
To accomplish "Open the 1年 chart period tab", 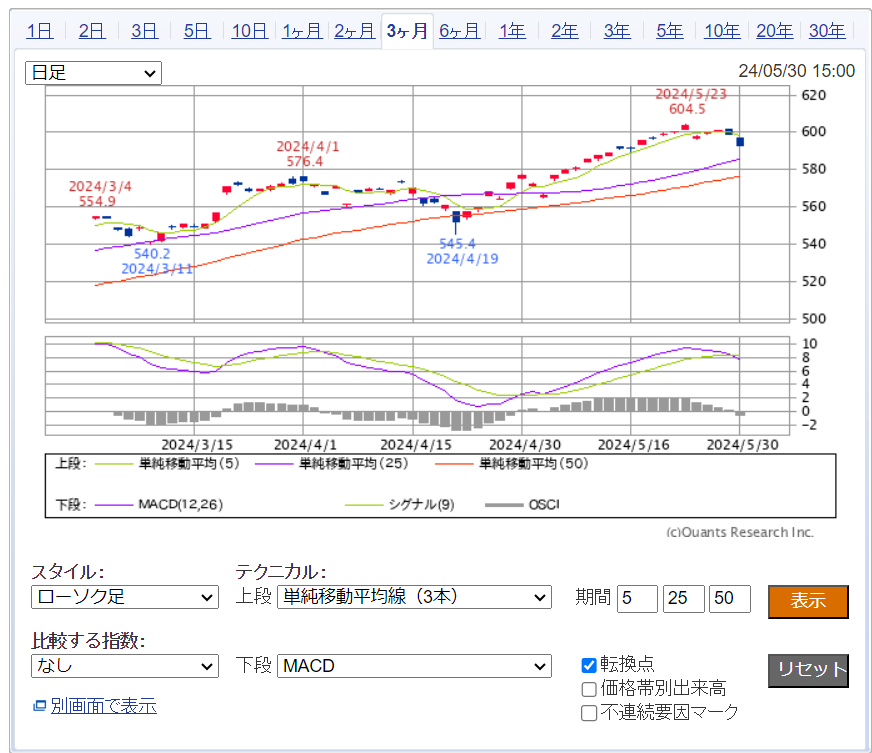I will click(512, 31).
